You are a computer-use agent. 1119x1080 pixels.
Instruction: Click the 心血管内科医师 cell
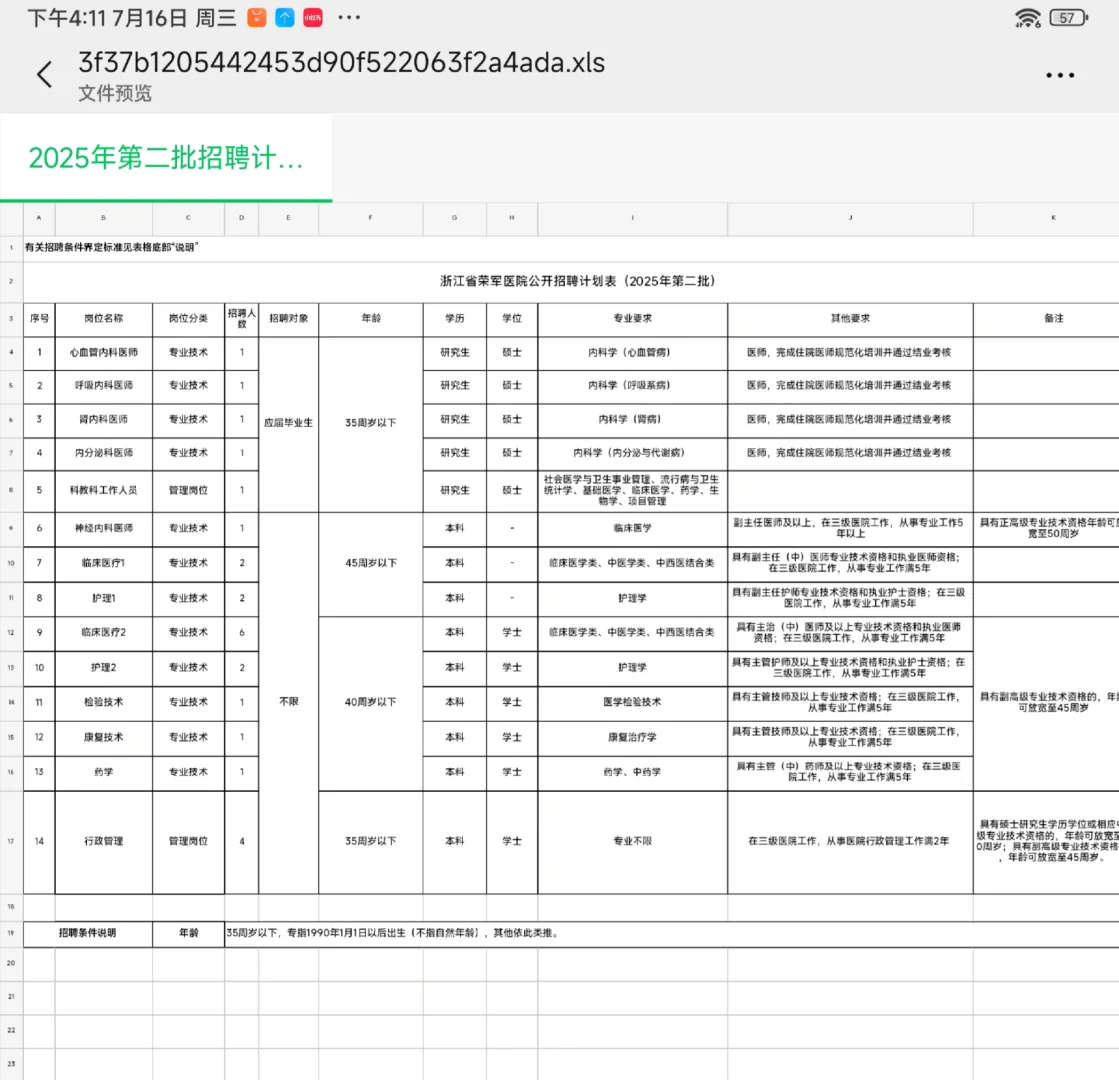[x=103, y=353]
